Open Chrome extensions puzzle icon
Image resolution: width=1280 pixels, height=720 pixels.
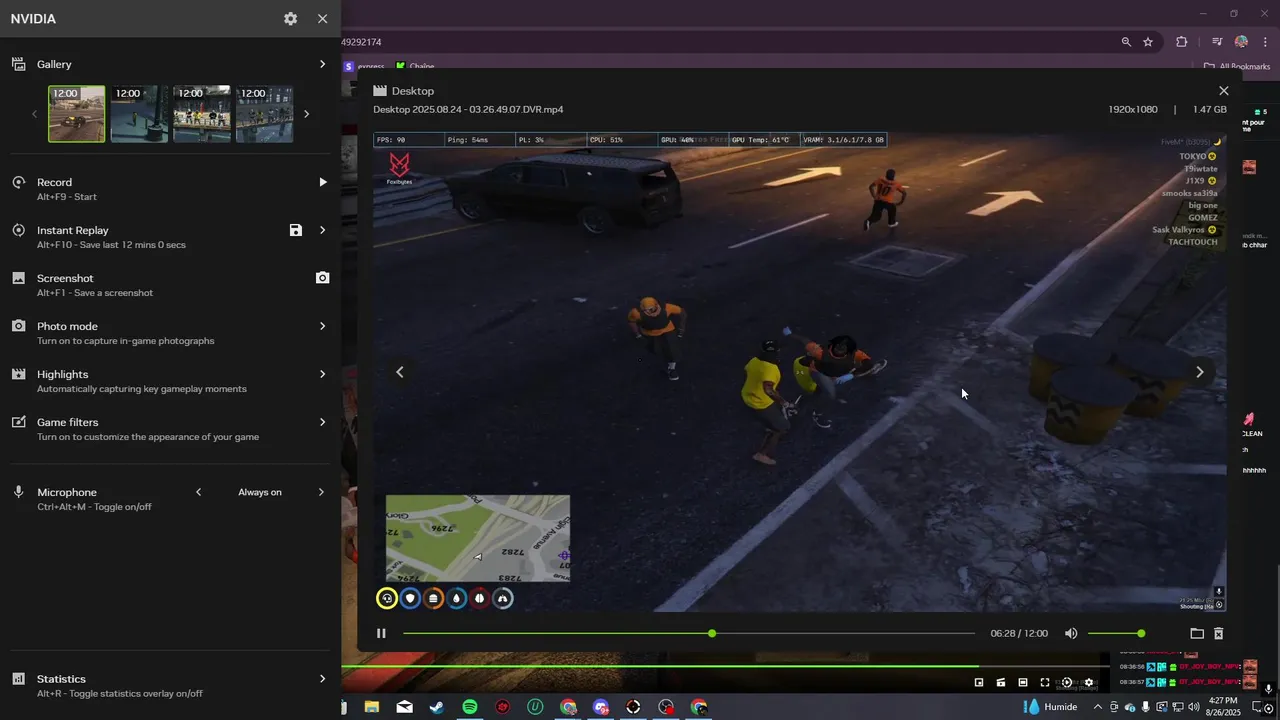click(1182, 42)
